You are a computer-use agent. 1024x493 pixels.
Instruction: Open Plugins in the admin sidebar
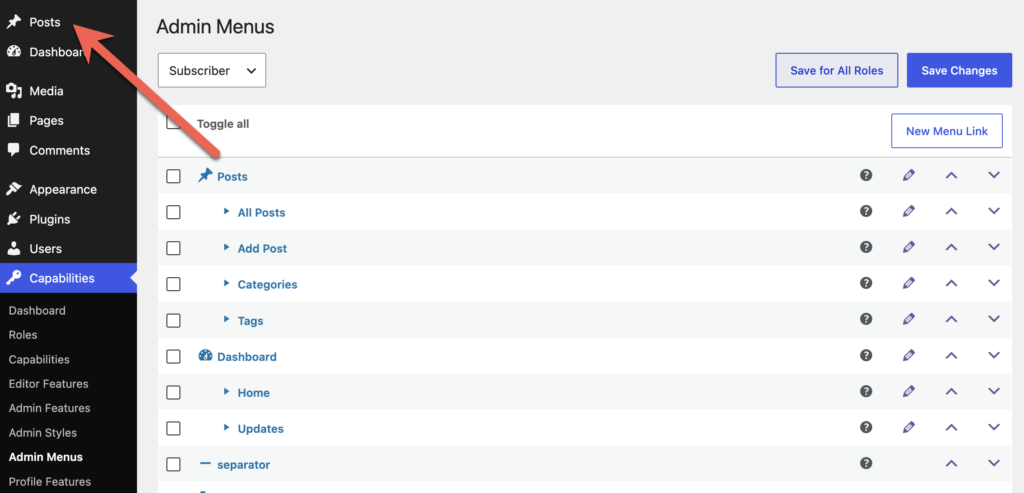(50, 219)
